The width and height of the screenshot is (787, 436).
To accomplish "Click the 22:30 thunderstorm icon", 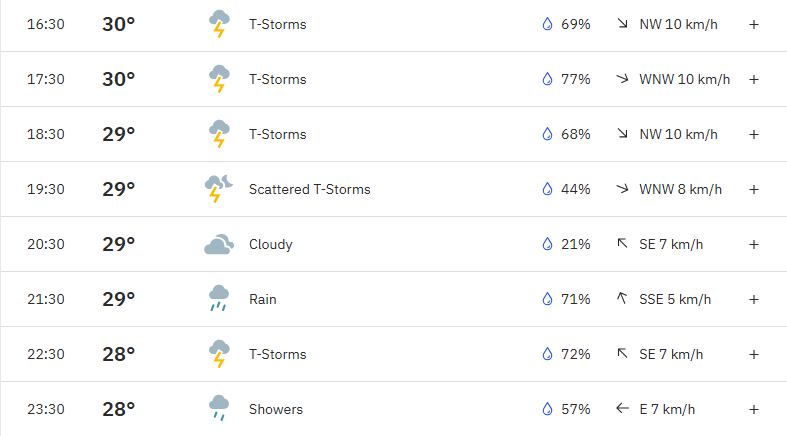I will pyautogui.click(x=219, y=354).
